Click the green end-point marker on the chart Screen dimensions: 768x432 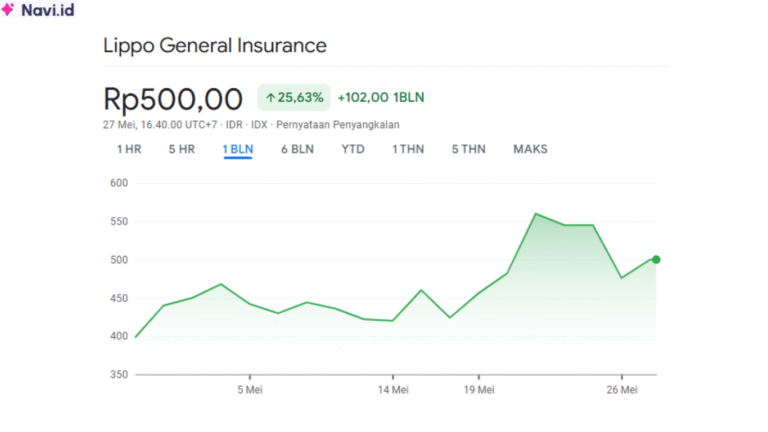[x=656, y=260]
